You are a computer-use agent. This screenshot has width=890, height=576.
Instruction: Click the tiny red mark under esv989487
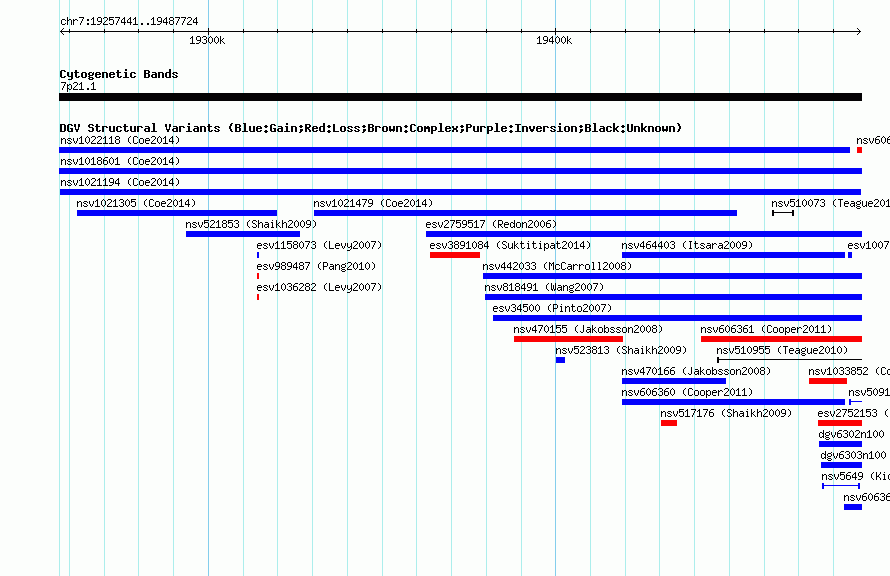point(258,276)
